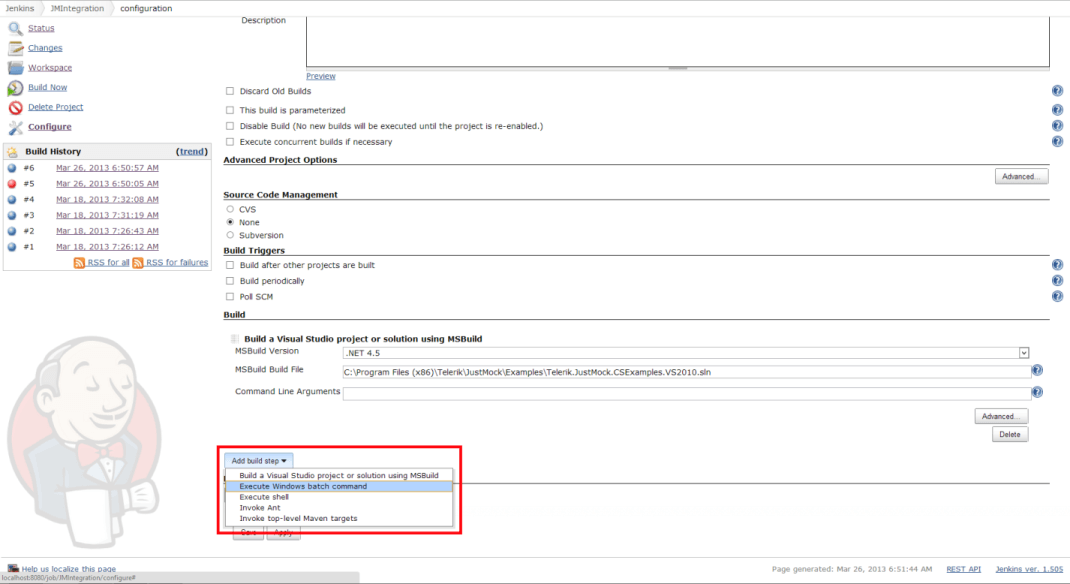Open the REST API link
The image size is (1070, 584).
tap(964, 569)
